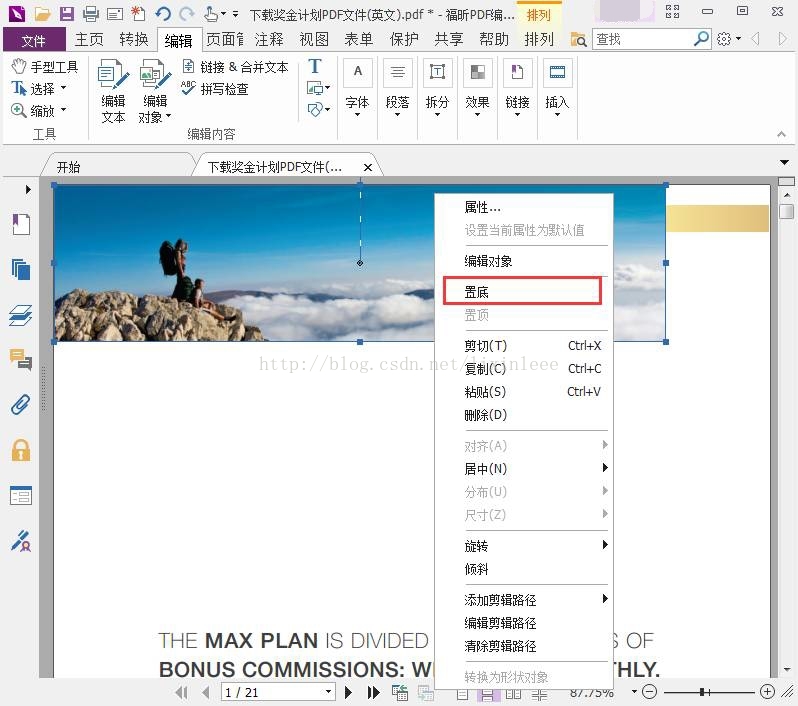Open the 链接 ribbon group button
Screen dimensions: 798x706
(517, 88)
